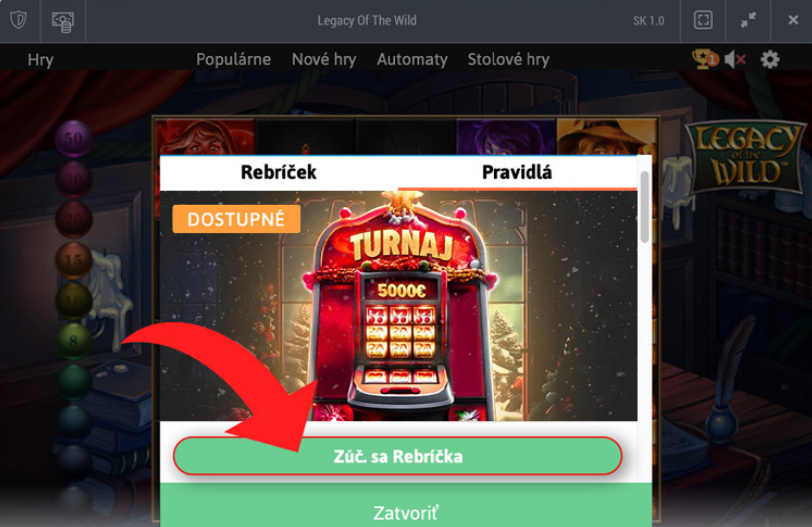Switch to the Pravidlá tab
Screen dimensions: 812x527
pos(517,172)
